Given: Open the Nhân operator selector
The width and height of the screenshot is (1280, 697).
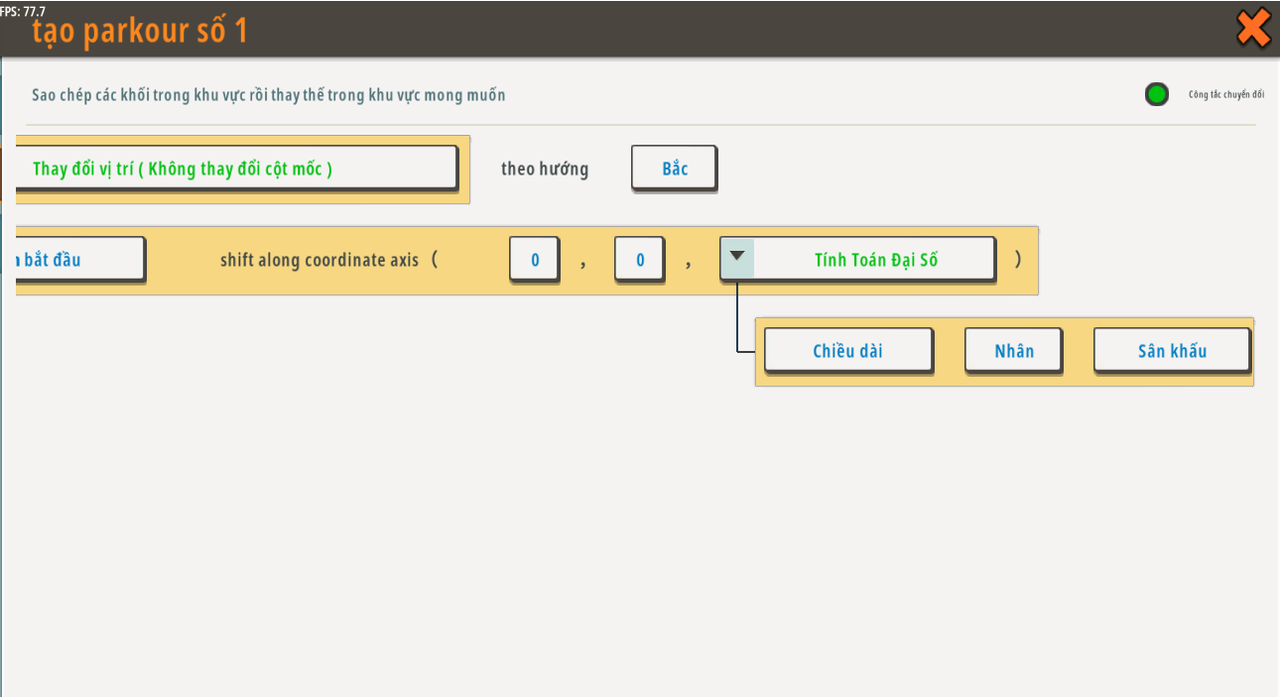Looking at the screenshot, I should tap(1013, 351).
